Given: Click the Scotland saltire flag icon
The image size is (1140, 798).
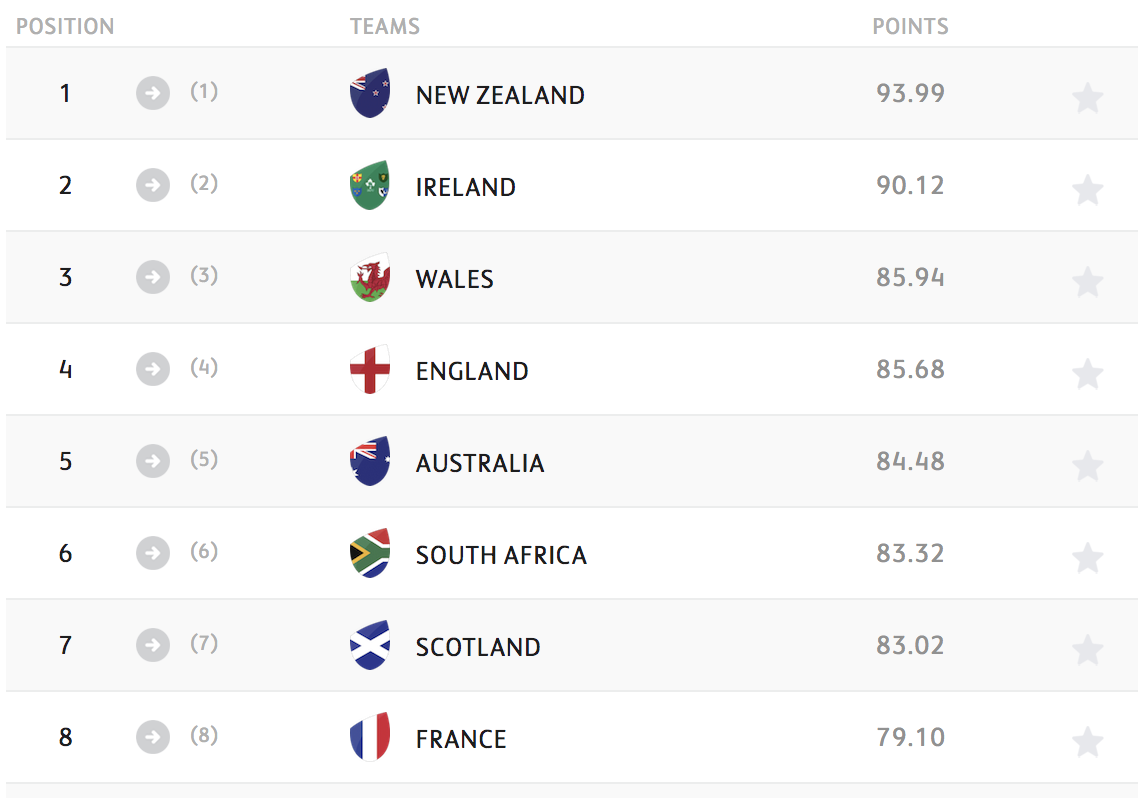Looking at the screenshot, I should [369, 645].
